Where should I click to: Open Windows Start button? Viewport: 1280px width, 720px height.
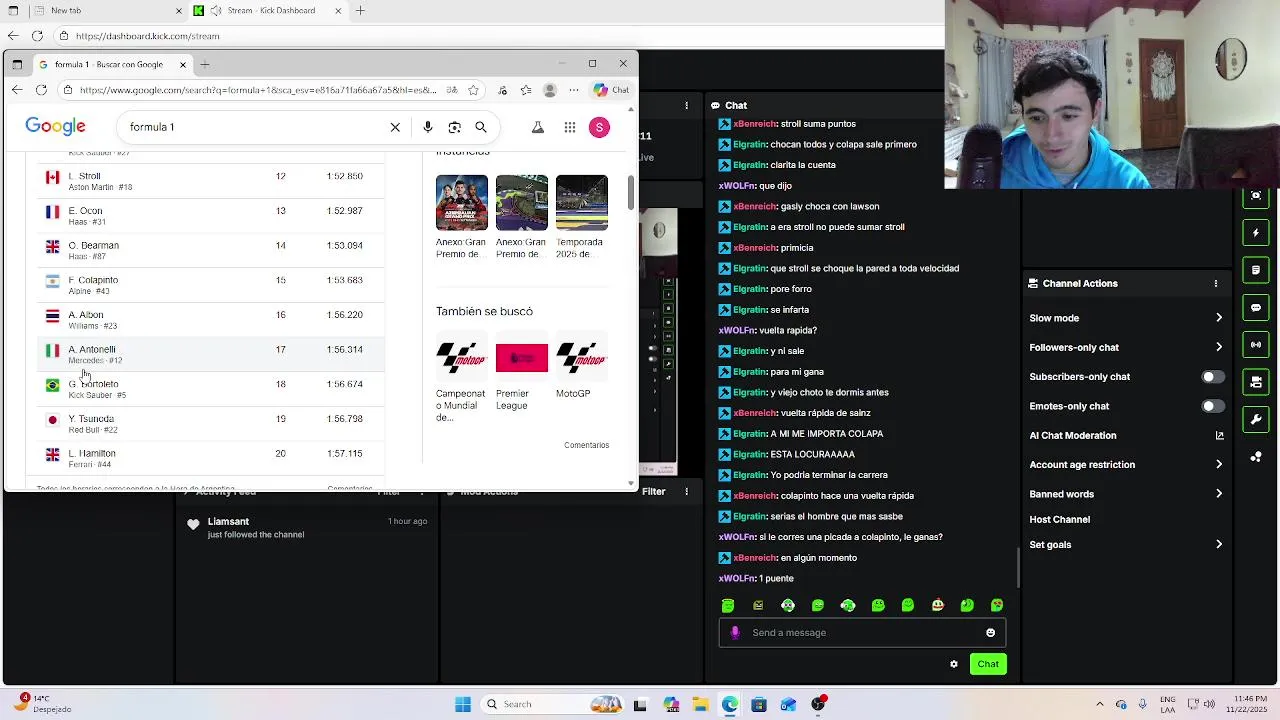coord(463,704)
